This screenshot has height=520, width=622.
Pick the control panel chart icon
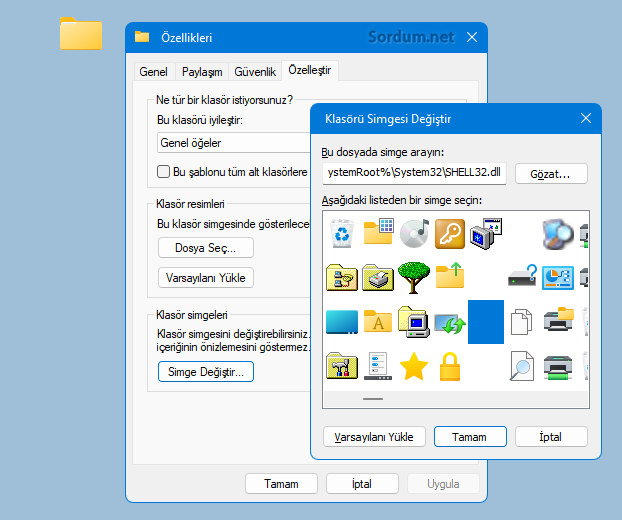coord(557,277)
